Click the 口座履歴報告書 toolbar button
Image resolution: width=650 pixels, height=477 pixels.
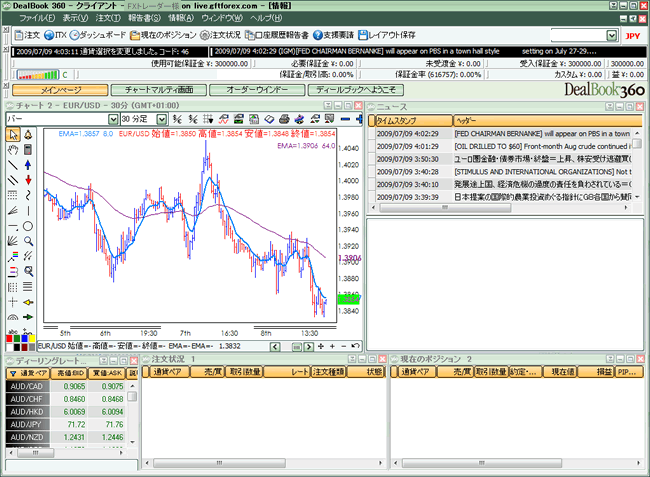tap(276, 35)
